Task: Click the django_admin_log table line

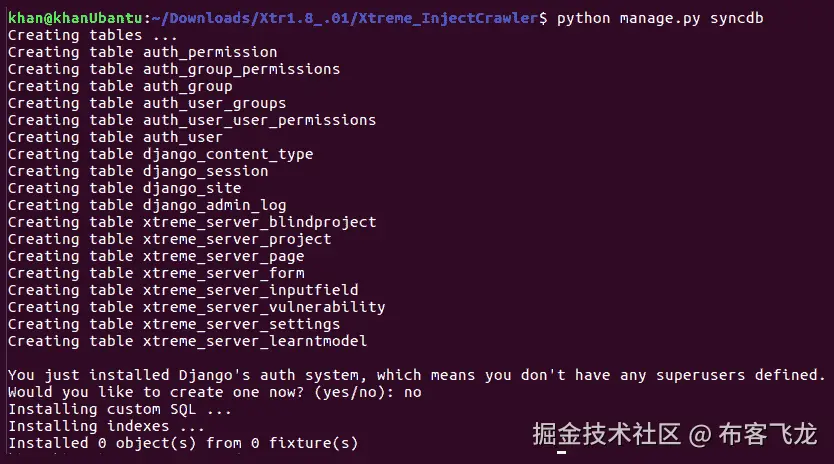Action: click(146, 205)
